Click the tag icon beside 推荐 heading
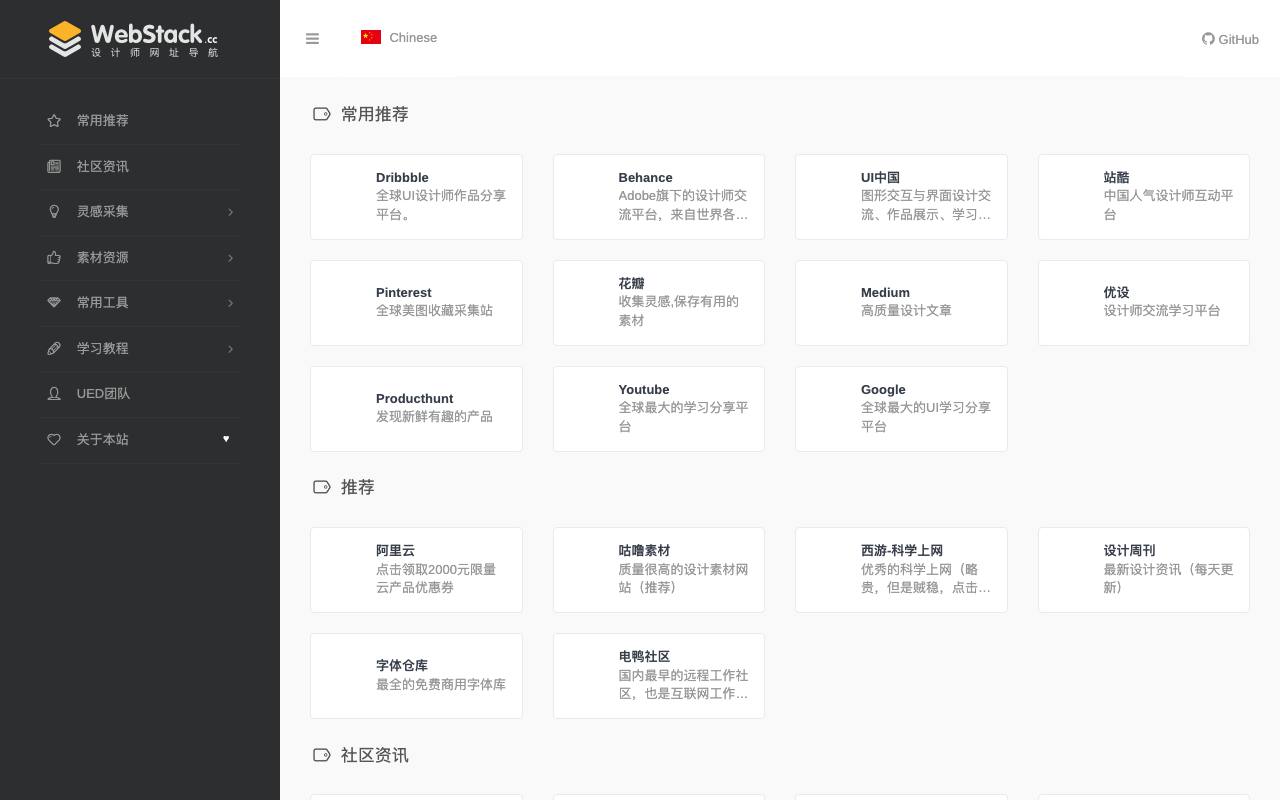Screen dimensions: 1280x800 (321, 487)
